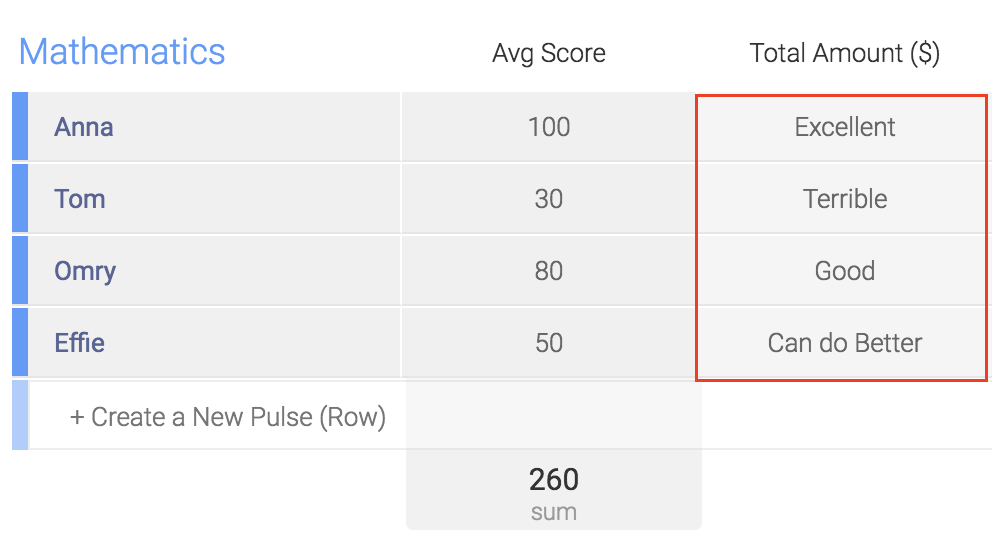The image size is (992, 550).
Task: Edit Omry's Avg Score cell showing 80
Action: 549,271
